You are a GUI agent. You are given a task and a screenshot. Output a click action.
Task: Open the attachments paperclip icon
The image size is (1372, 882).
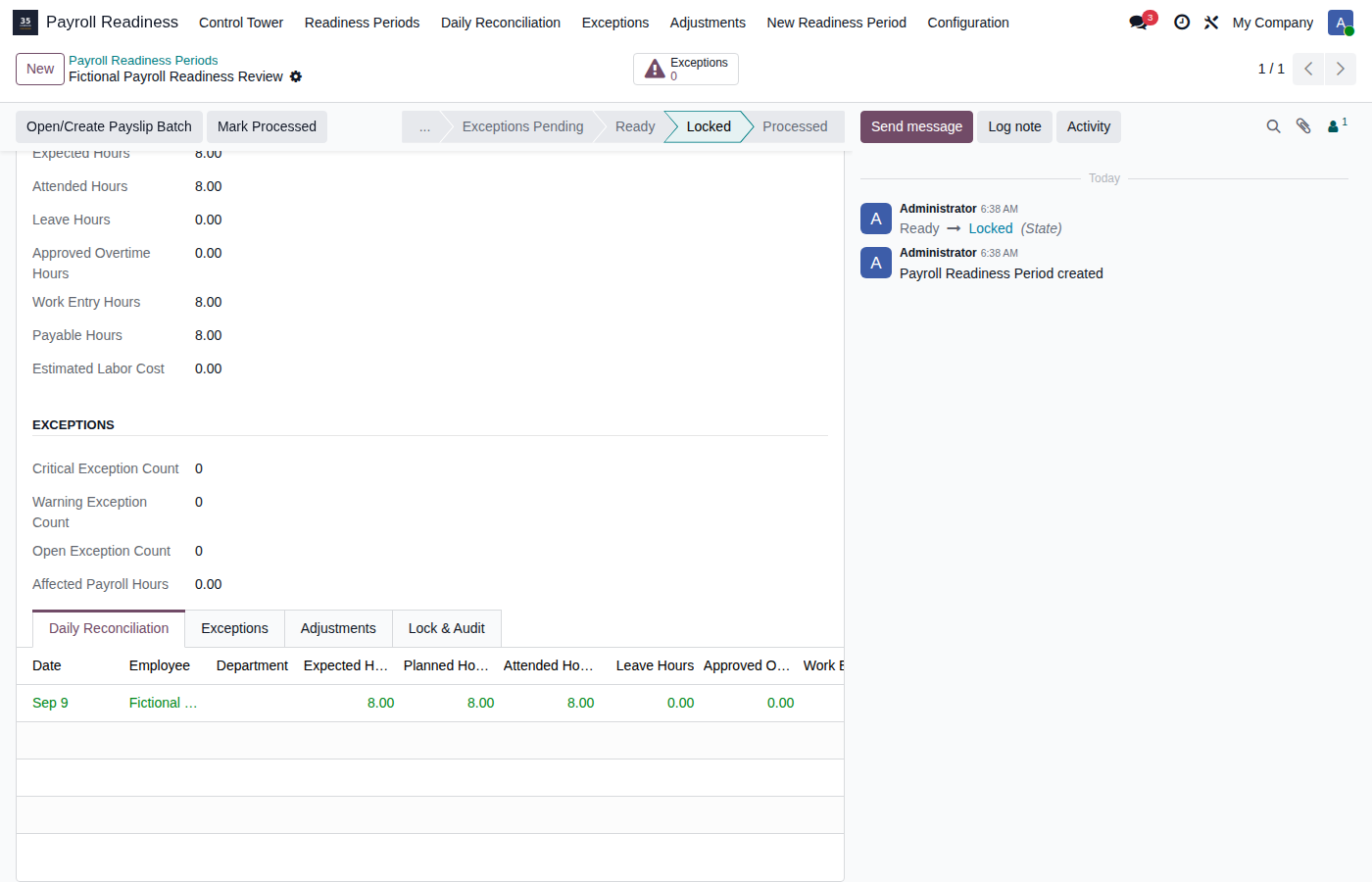click(x=1303, y=126)
